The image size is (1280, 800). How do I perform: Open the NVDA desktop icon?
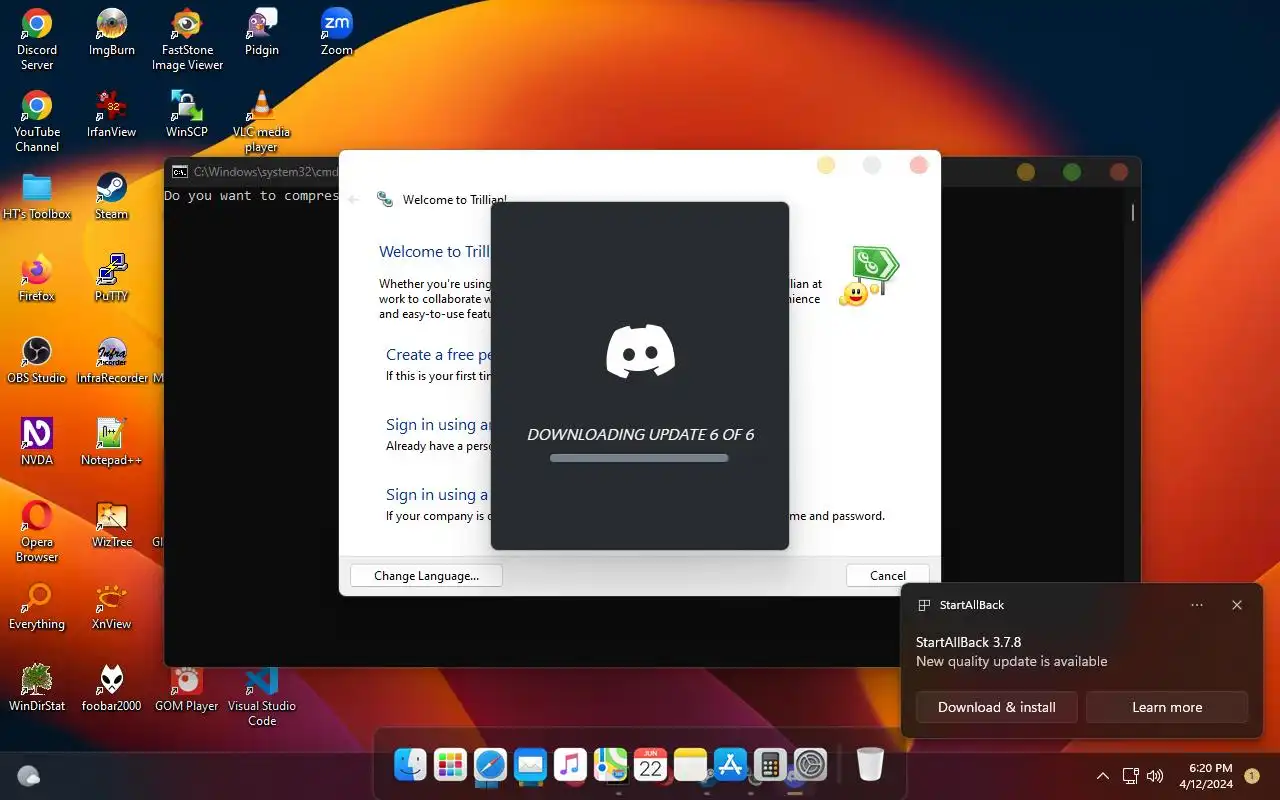(37, 443)
